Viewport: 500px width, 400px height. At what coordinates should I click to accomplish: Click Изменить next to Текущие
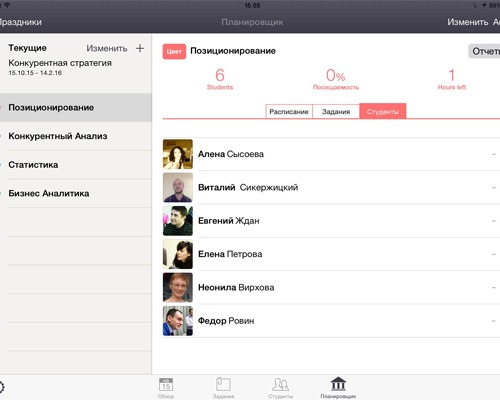click(x=107, y=49)
